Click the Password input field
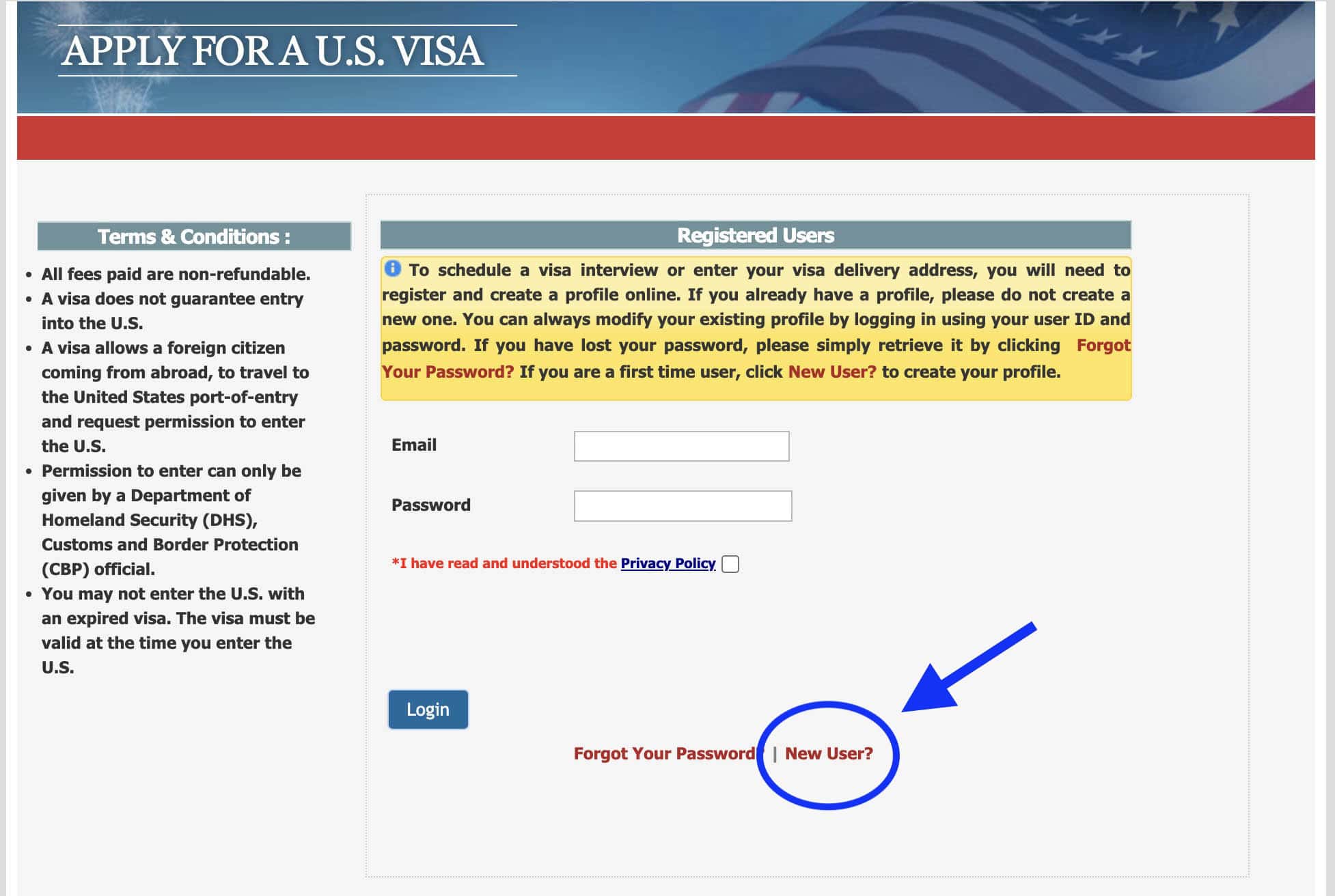This screenshot has height=896, width=1335. click(683, 505)
